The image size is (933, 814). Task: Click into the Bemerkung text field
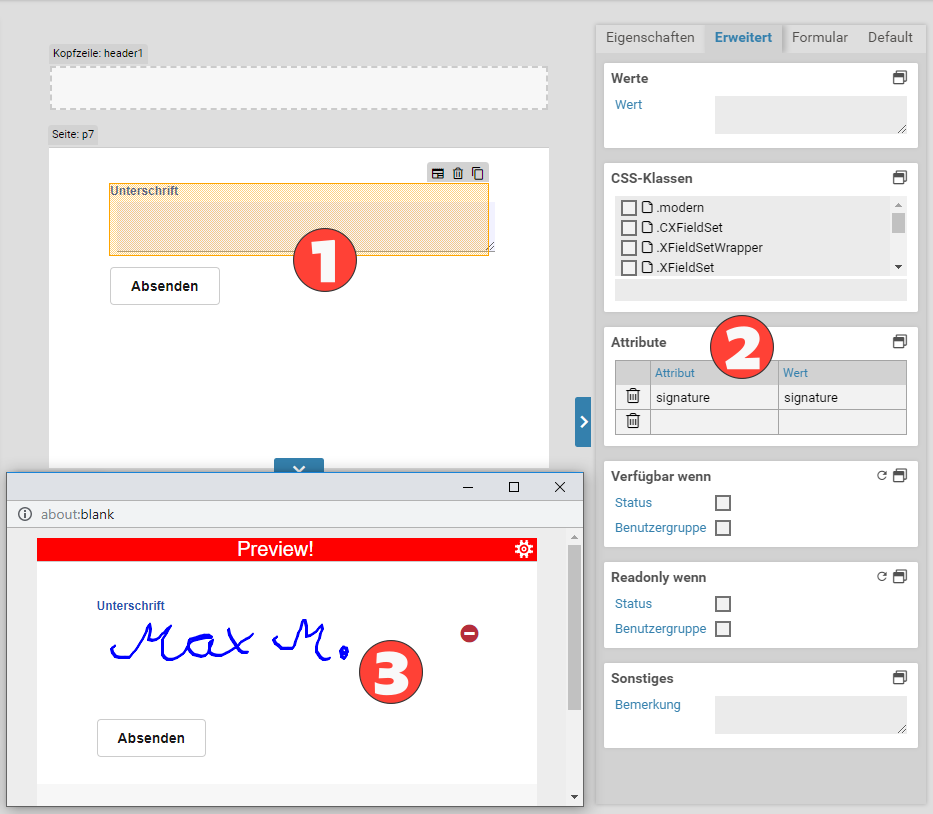click(x=810, y=715)
